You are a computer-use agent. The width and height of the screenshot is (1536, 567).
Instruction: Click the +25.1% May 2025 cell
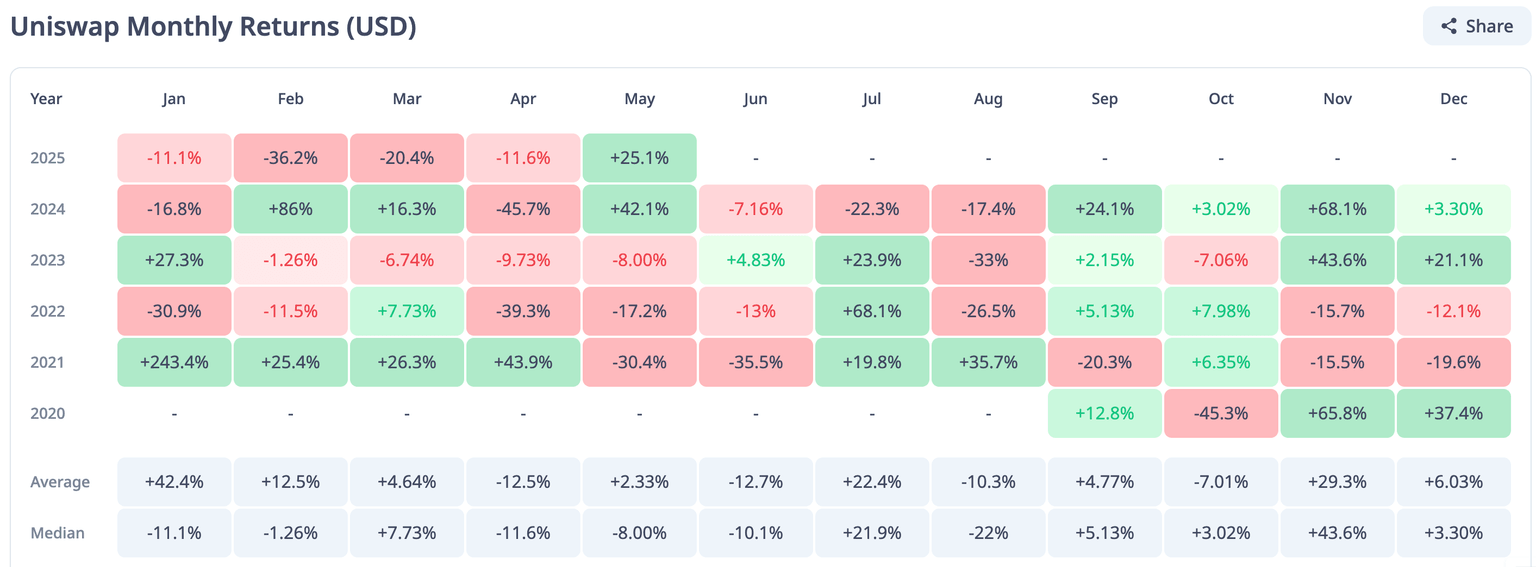point(639,158)
